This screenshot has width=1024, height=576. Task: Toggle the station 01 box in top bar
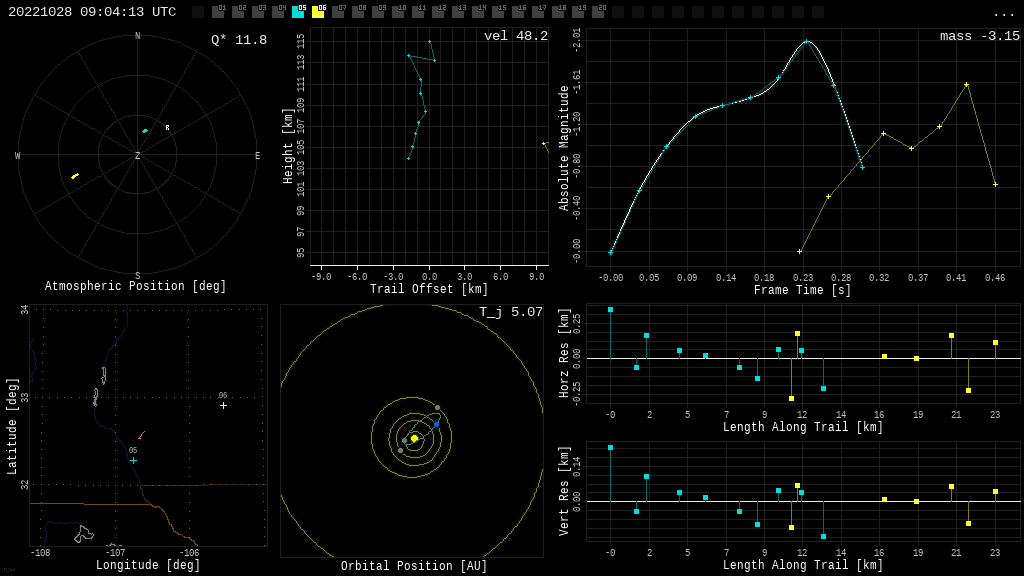pos(218,12)
